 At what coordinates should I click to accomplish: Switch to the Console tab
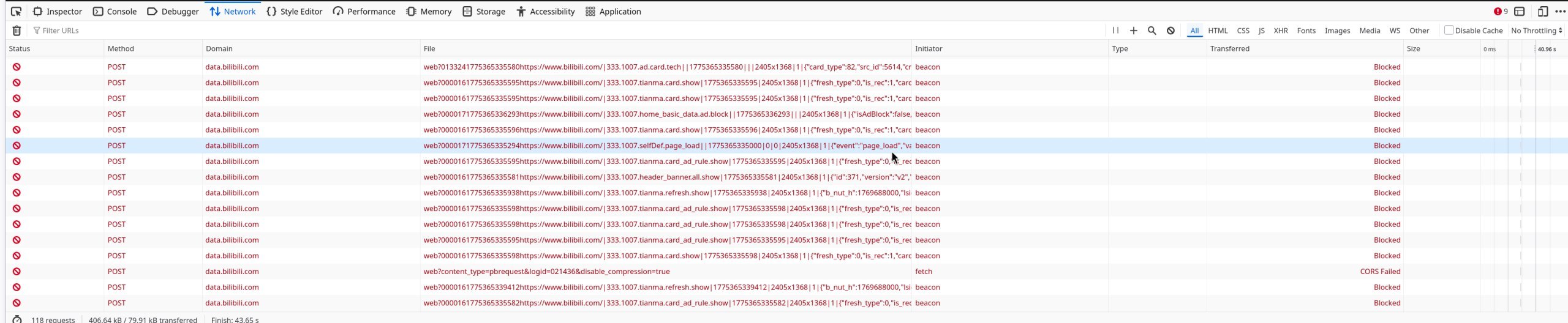[x=115, y=12]
